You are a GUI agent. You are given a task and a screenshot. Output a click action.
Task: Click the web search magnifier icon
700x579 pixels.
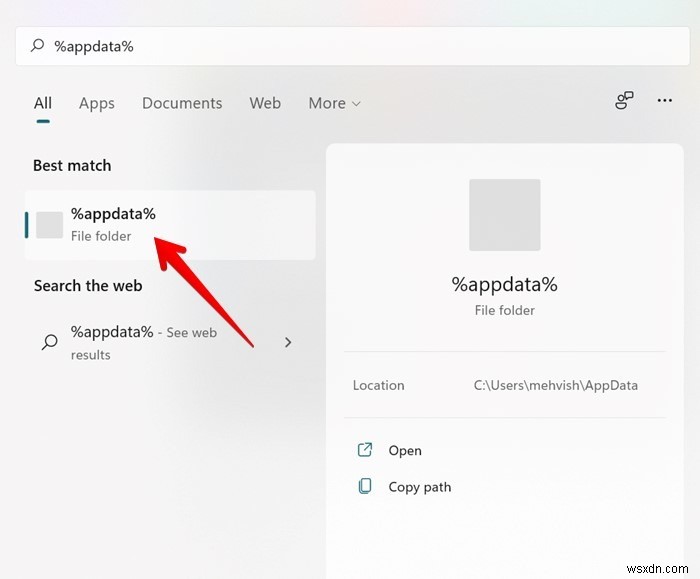click(x=50, y=342)
